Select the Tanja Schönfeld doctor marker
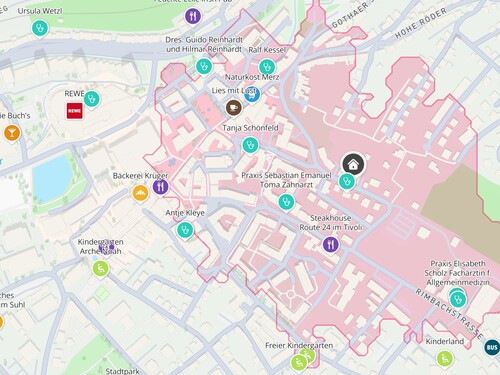The image size is (500, 375). pos(250,145)
